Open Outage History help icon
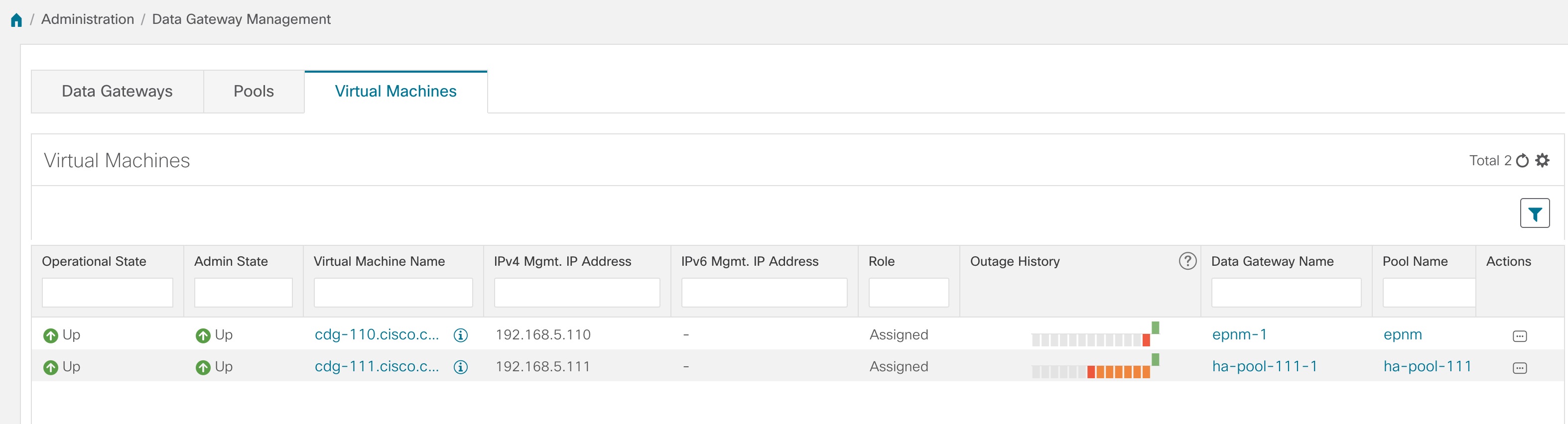Image resolution: width=1568 pixels, height=424 pixels. (1187, 261)
